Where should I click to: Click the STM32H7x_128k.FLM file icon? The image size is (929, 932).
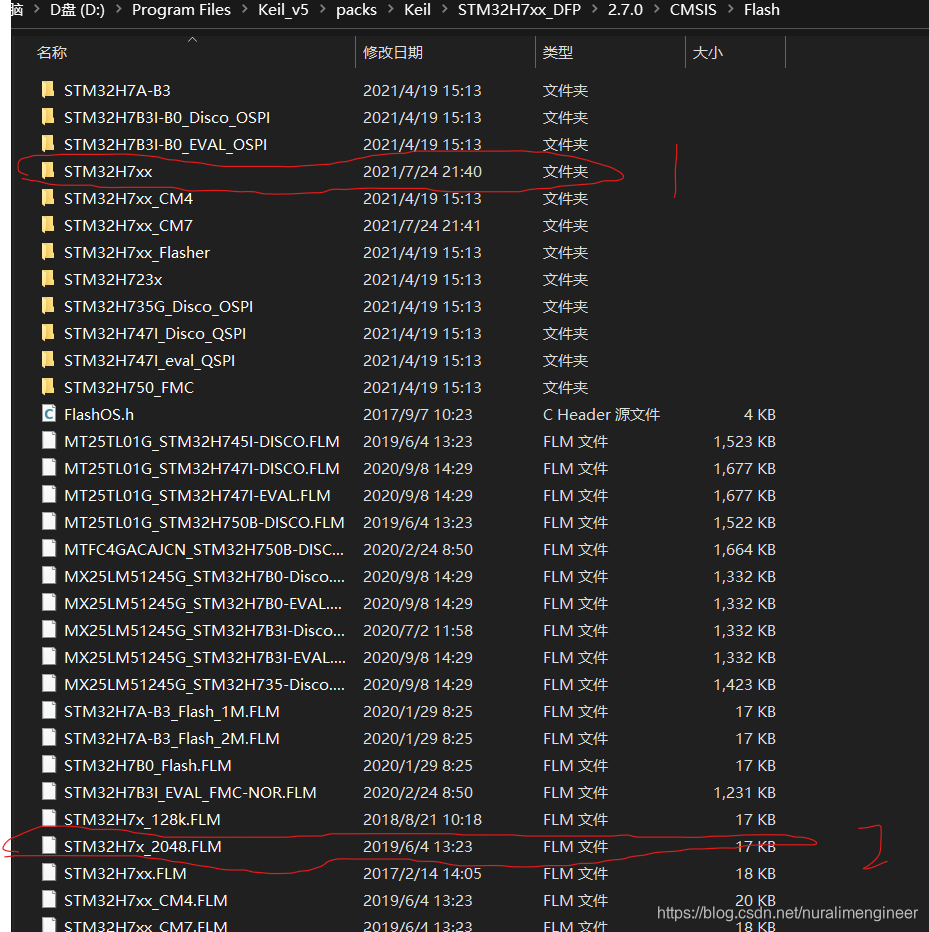tap(49, 820)
